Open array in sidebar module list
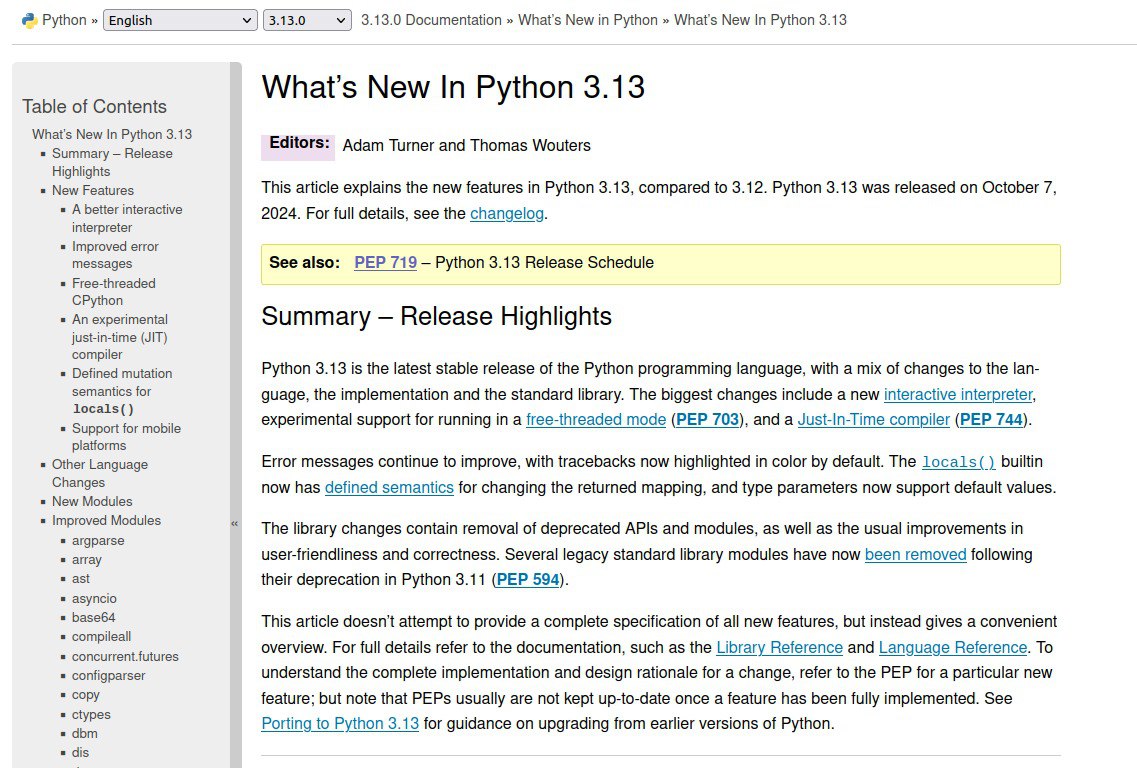This screenshot has height=768, width=1137. (86, 560)
